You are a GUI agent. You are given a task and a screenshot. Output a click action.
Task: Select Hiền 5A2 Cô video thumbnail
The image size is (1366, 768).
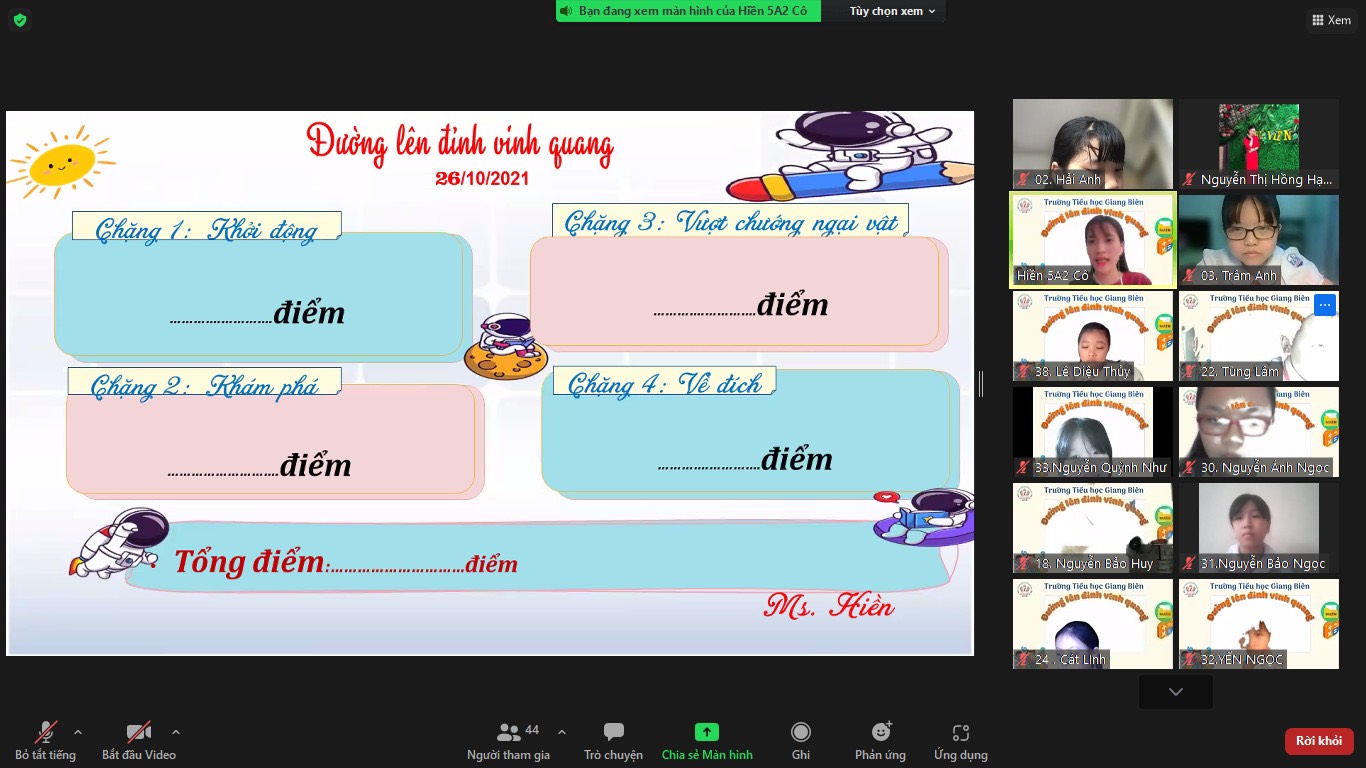pyautogui.click(x=1092, y=240)
